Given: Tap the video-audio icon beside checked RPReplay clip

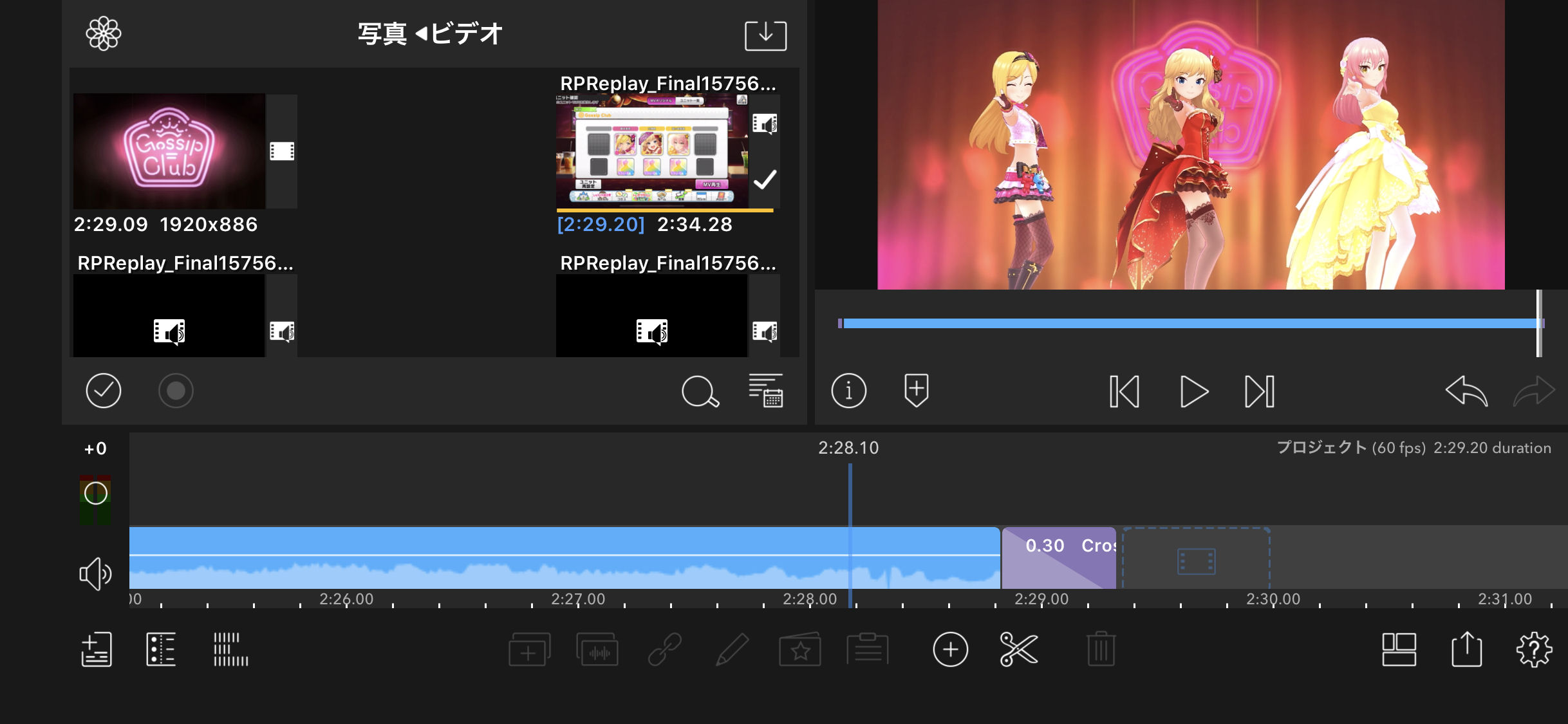Looking at the screenshot, I should pos(765,123).
